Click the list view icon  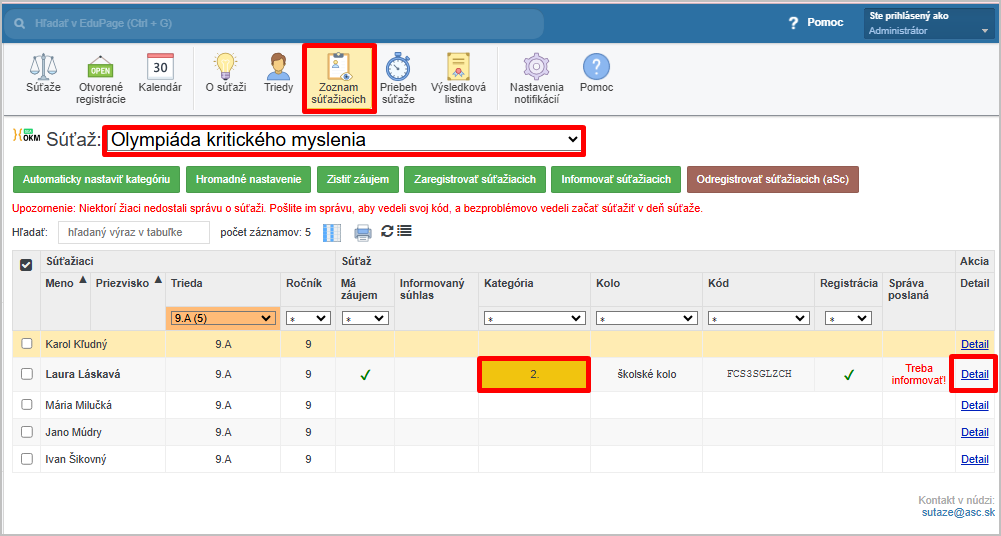coord(404,231)
